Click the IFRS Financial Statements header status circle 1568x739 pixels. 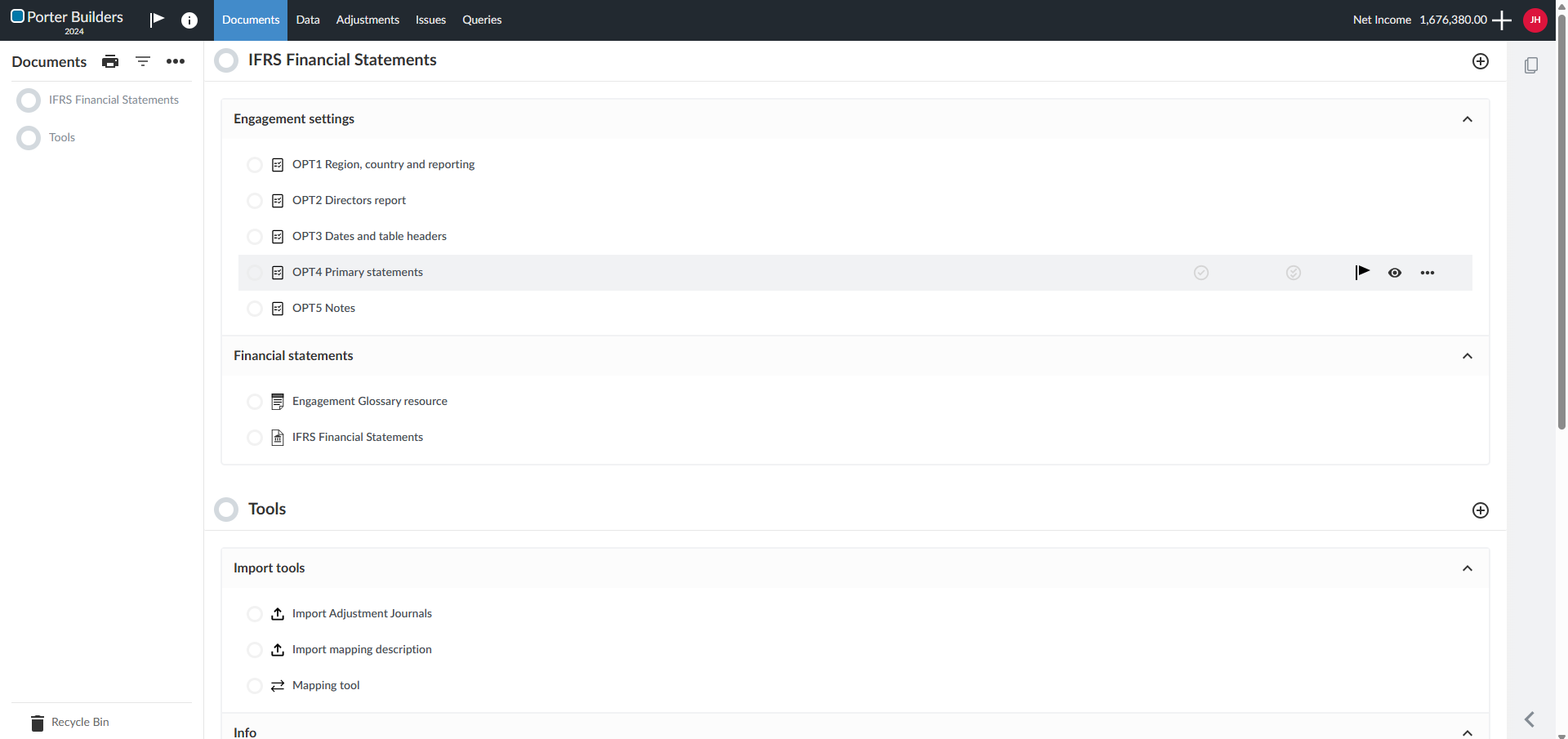pyautogui.click(x=226, y=60)
